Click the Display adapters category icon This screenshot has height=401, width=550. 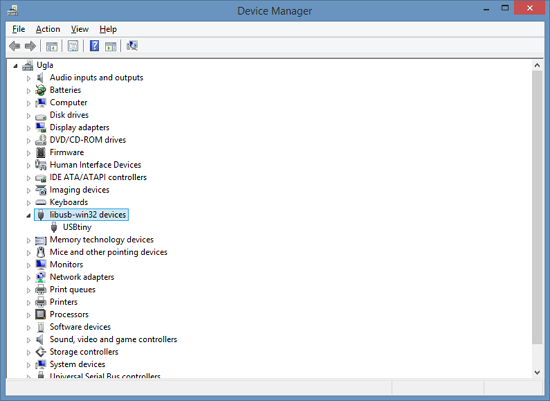[41, 127]
